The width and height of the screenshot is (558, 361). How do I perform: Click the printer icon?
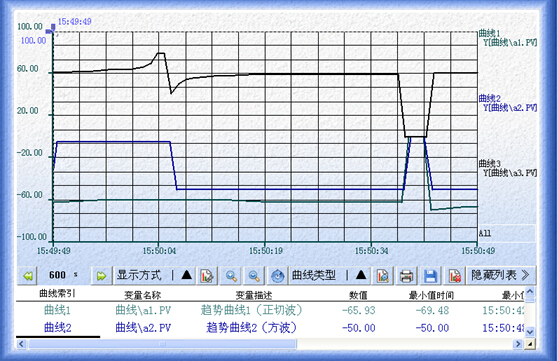pyautogui.click(x=406, y=276)
